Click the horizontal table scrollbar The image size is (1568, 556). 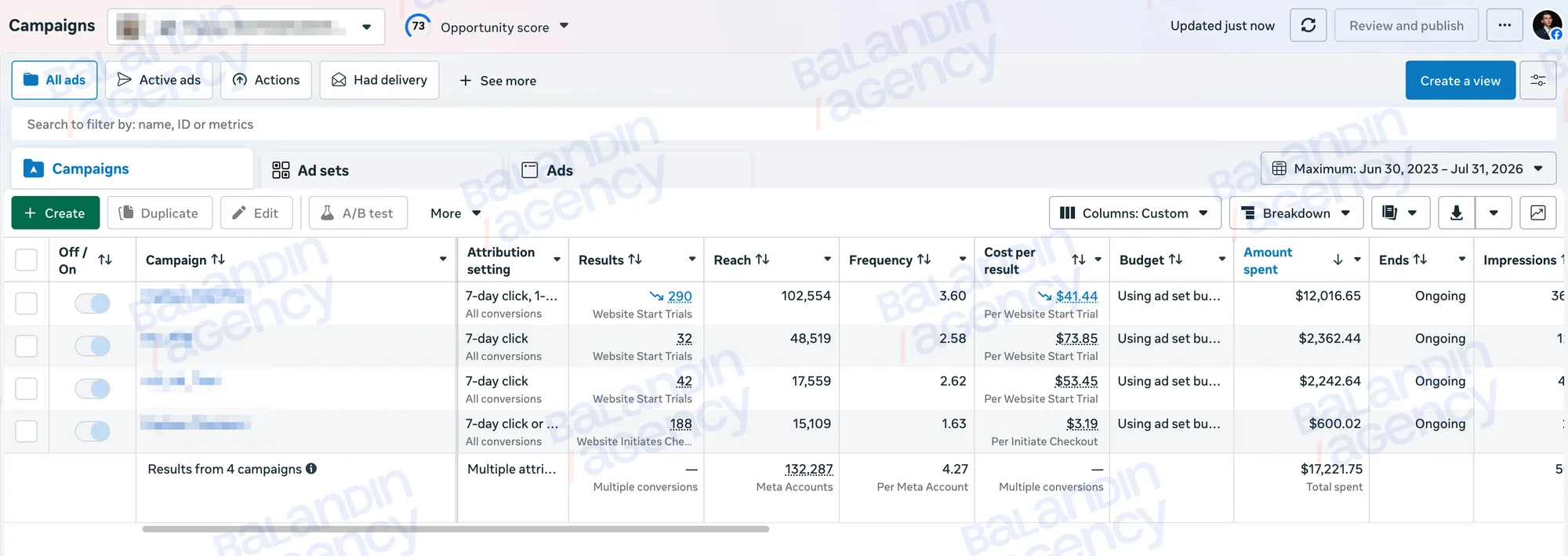pyautogui.click(x=456, y=529)
